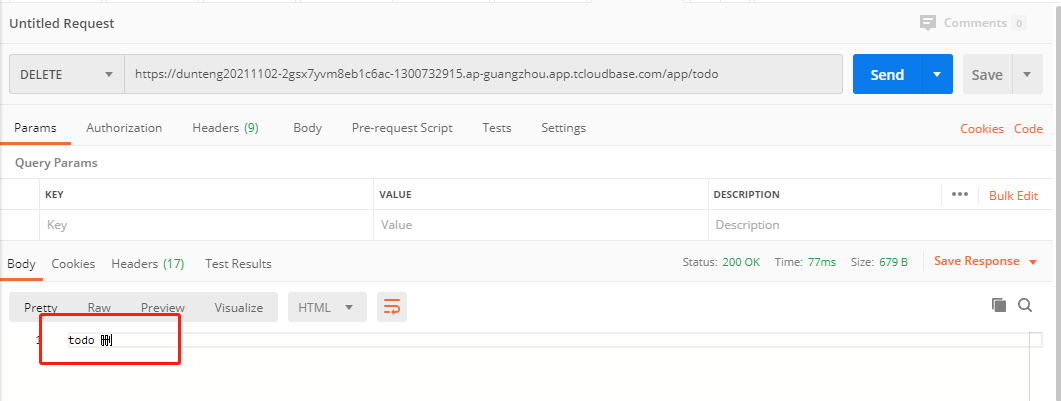Select the Pre-request Script tab
The image size is (1061, 401).
click(402, 128)
